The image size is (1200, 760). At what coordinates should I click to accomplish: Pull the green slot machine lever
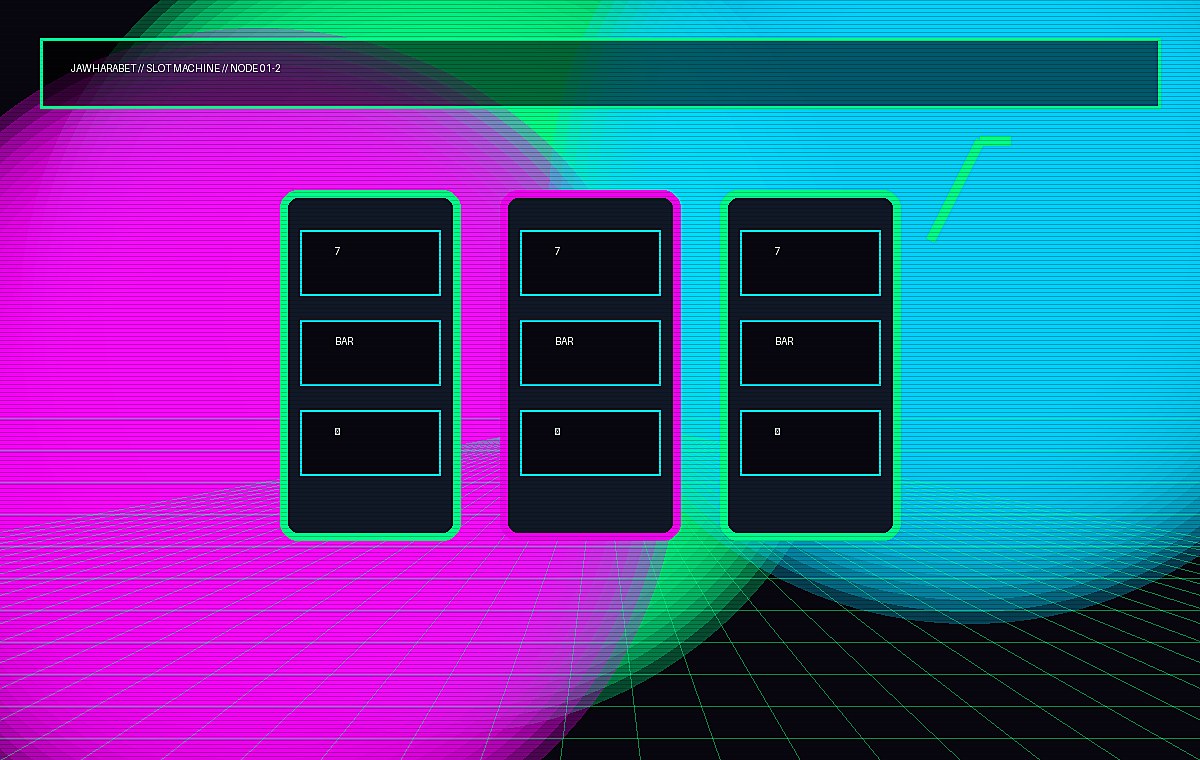click(x=969, y=189)
